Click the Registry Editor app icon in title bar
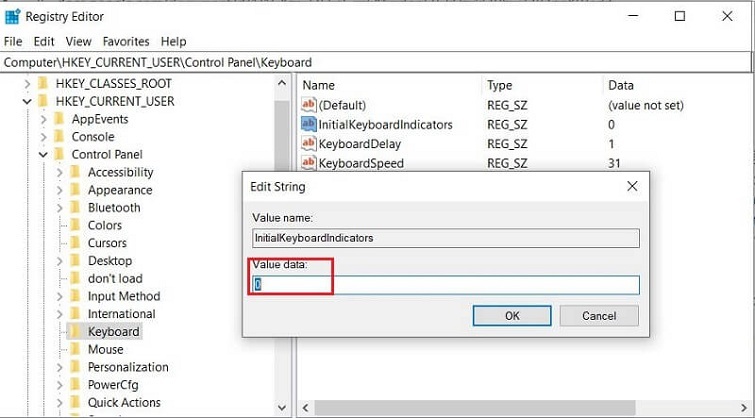Image resolution: width=755 pixels, height=418 pixels. tap(13, 16)
